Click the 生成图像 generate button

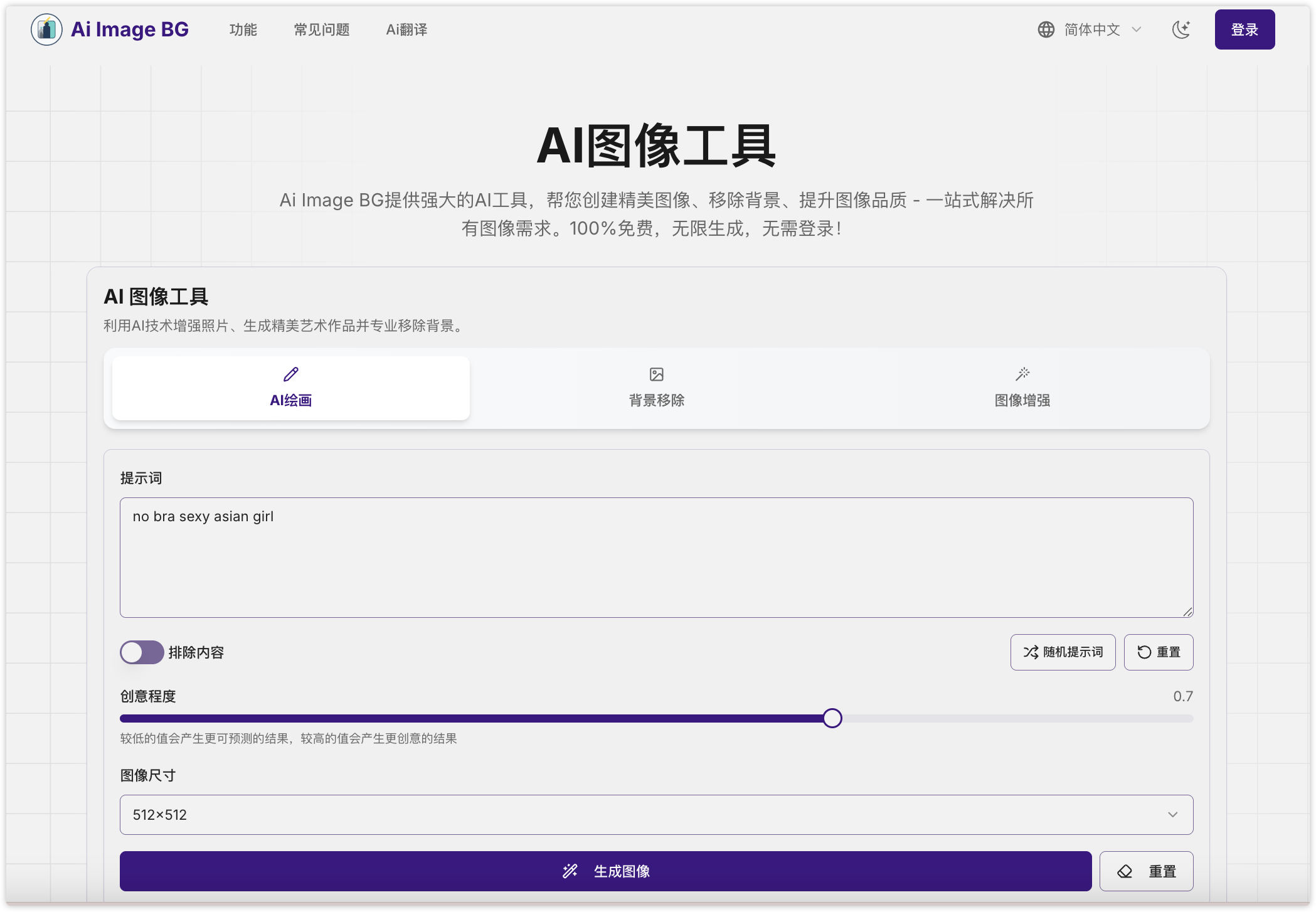click(x=605, y=871)
